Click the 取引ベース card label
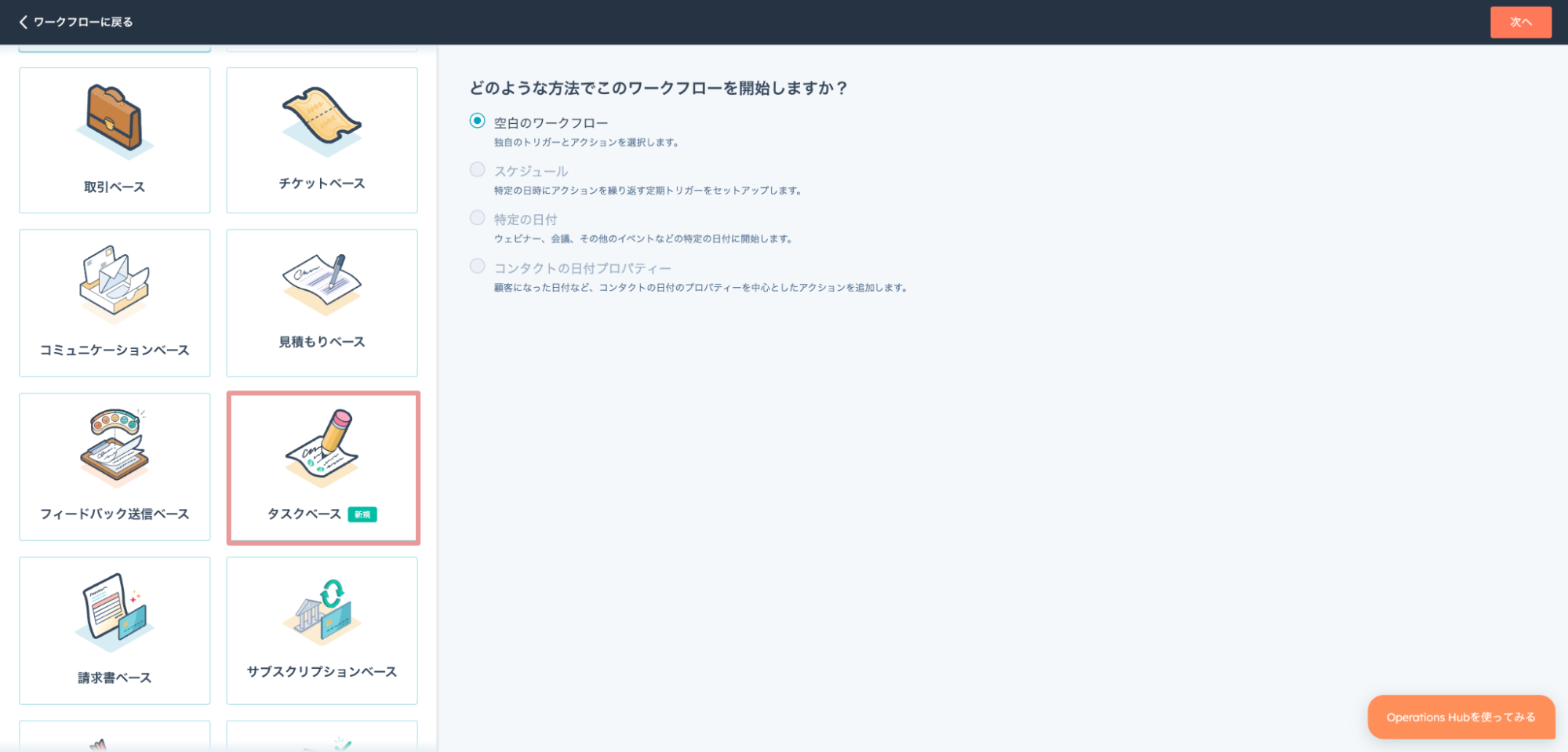The image size is (1568, 752). pos(115,187)
